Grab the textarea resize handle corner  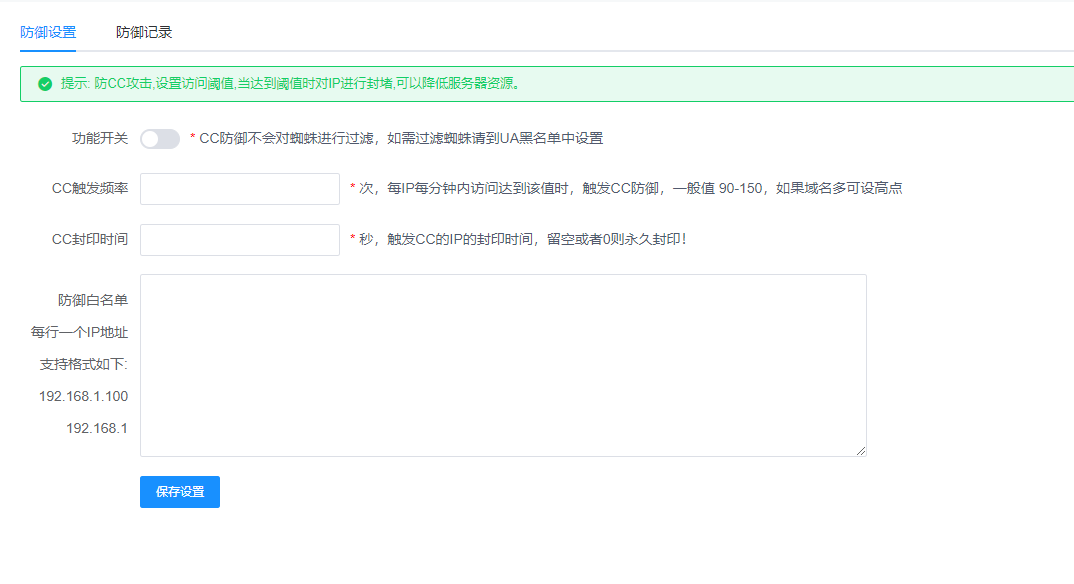(861, 450)
